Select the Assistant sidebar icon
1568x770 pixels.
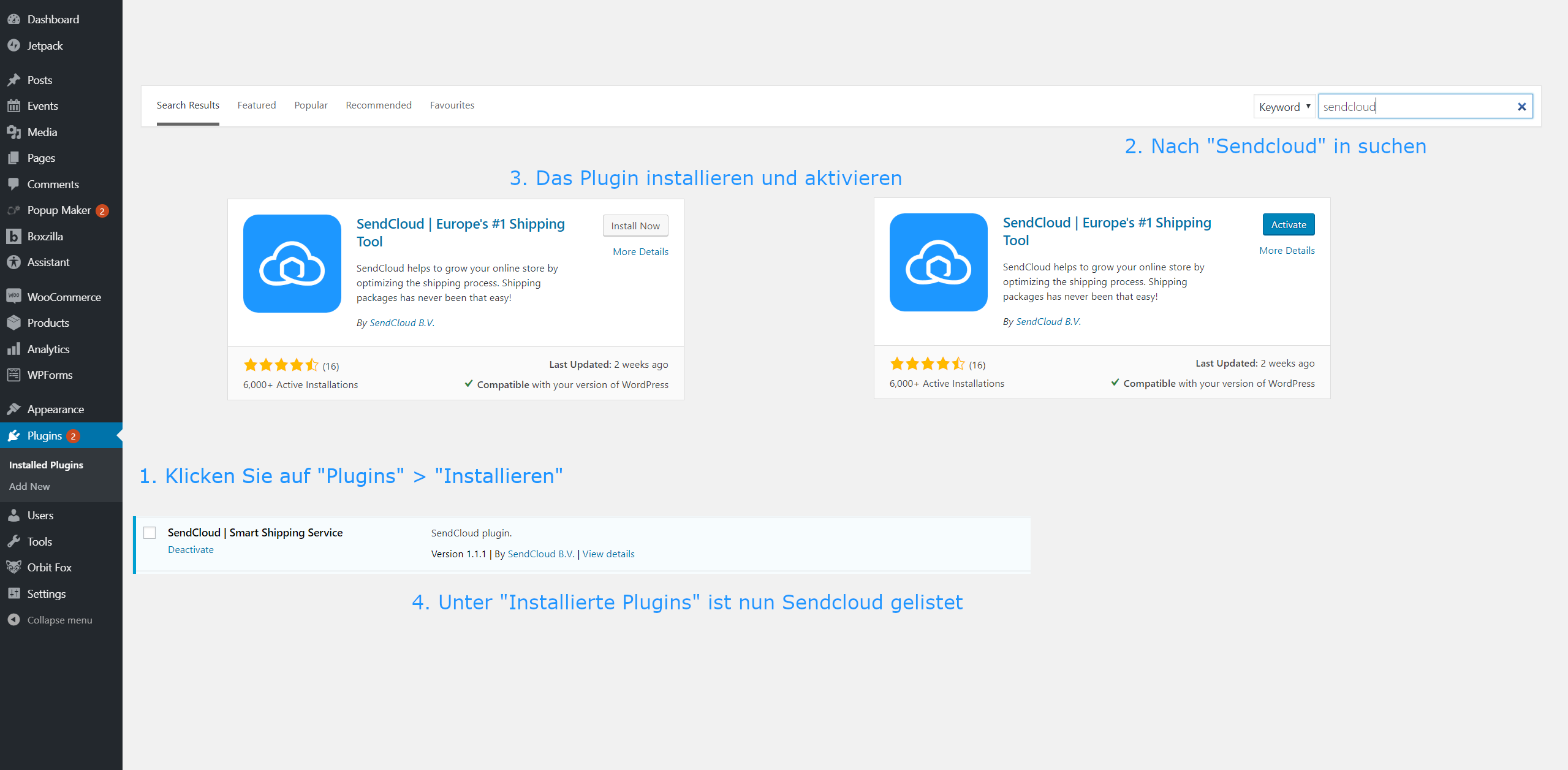tap(13, 262)
